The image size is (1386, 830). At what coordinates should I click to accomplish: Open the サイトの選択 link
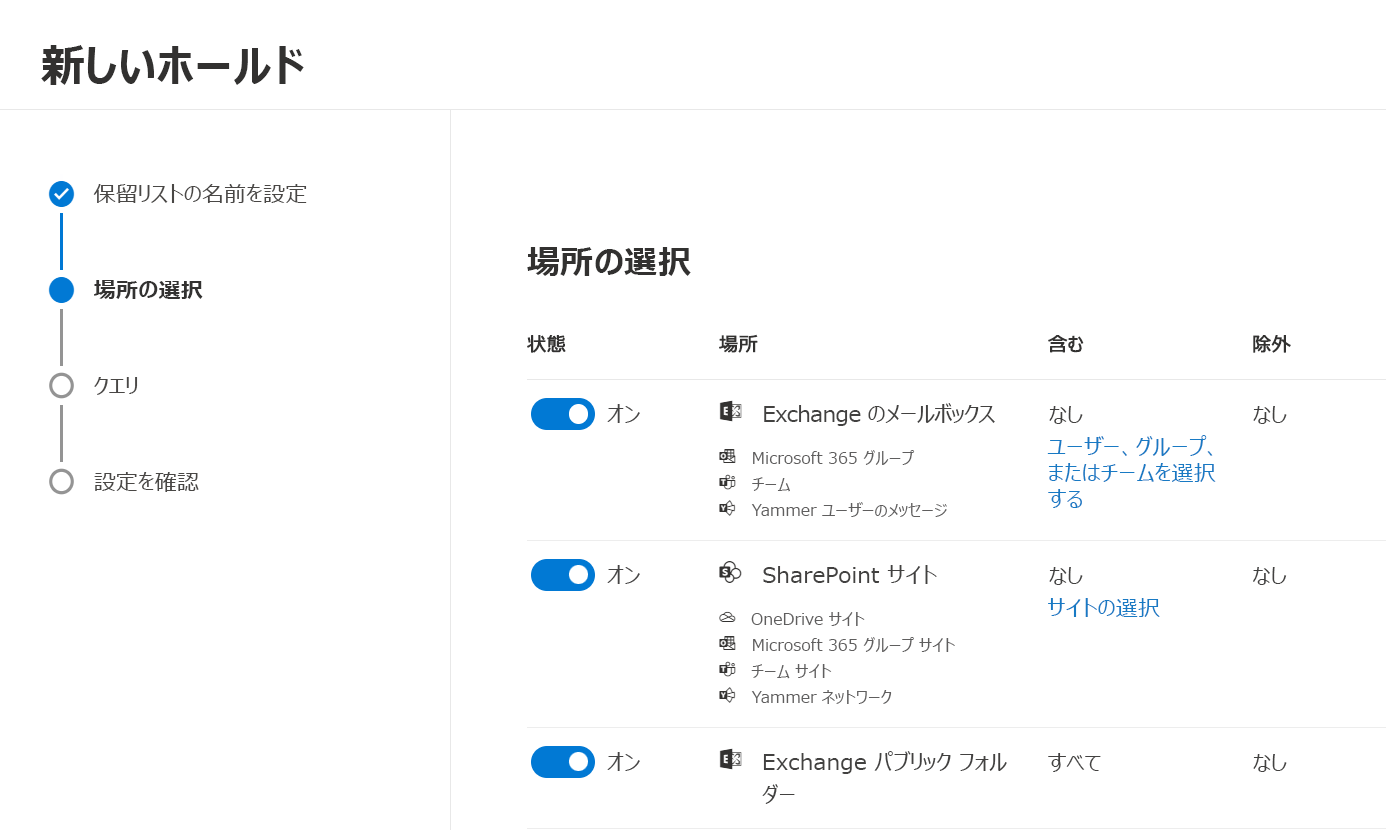[x=1103, y=607]
